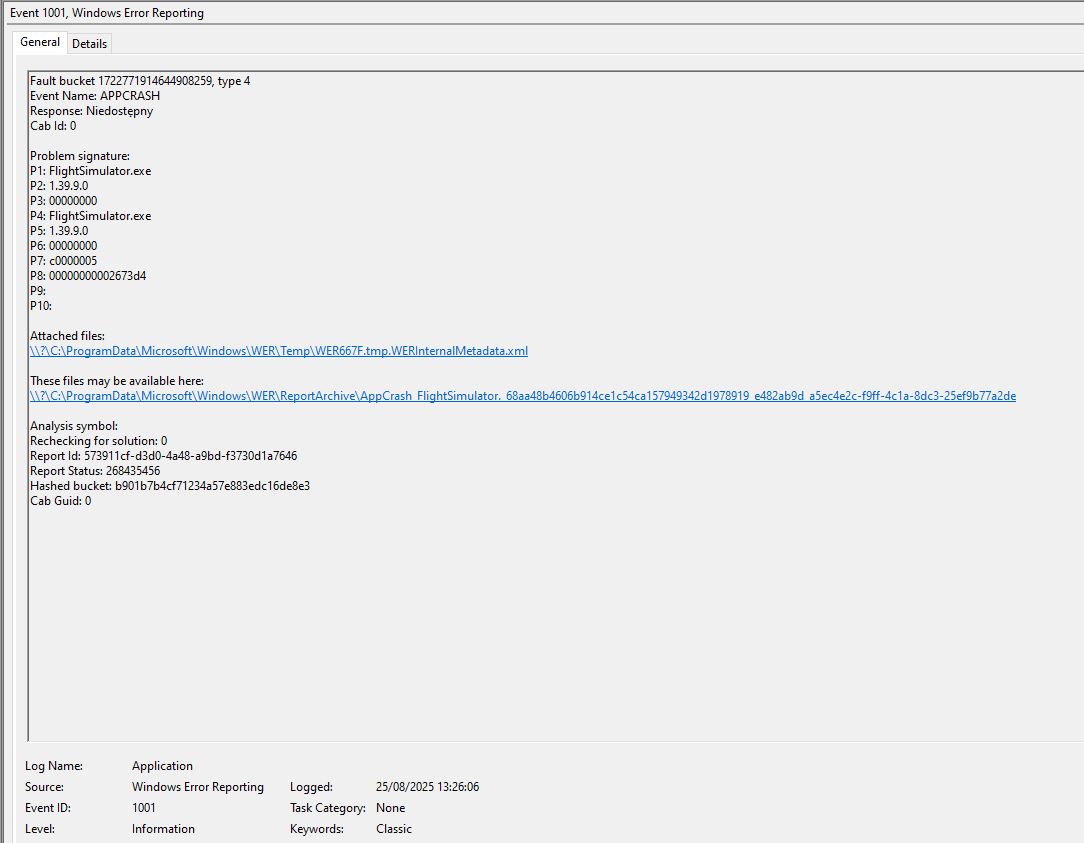The image size is (1084, 843).
Task: Open the WERInternalMetadata.xml attached file link
Action: [279, 351]
